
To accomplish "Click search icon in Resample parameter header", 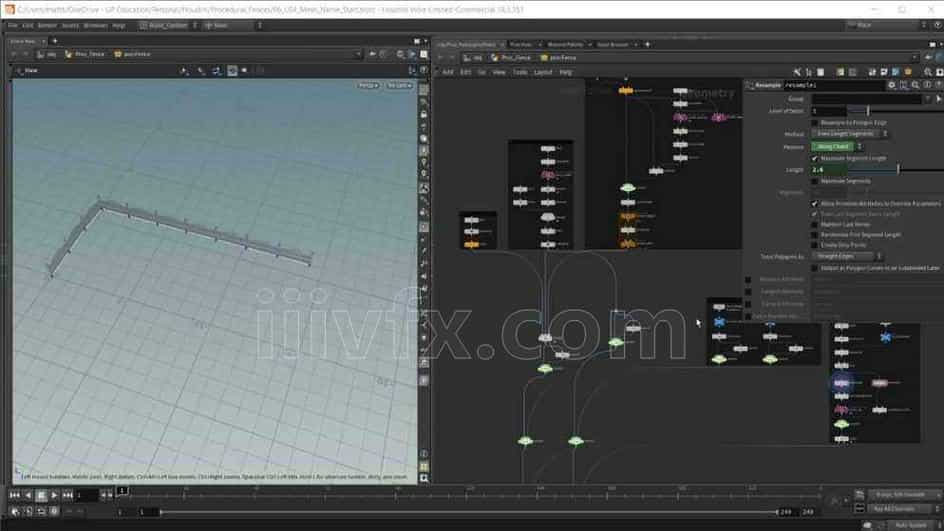I will point(916,85).
